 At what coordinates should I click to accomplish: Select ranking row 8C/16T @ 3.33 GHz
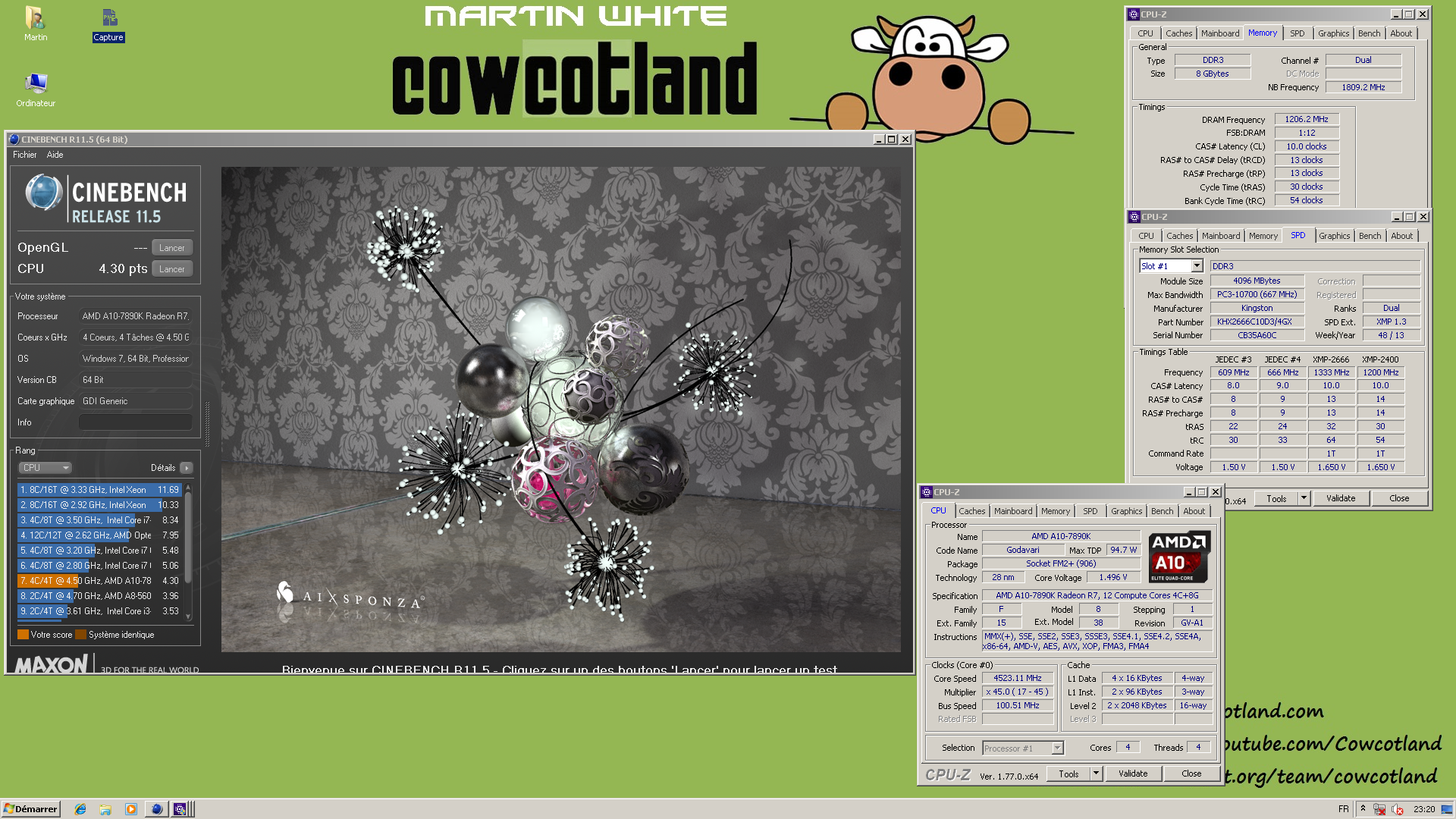(99, 490)
